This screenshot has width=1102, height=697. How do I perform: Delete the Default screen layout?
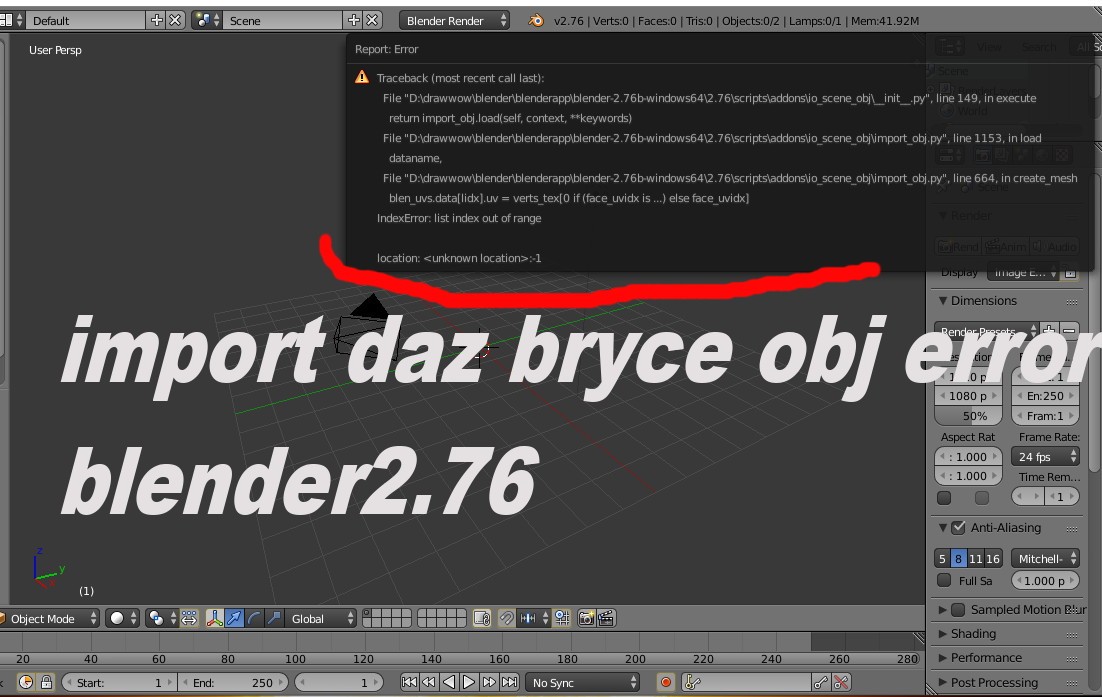[175, 20]
